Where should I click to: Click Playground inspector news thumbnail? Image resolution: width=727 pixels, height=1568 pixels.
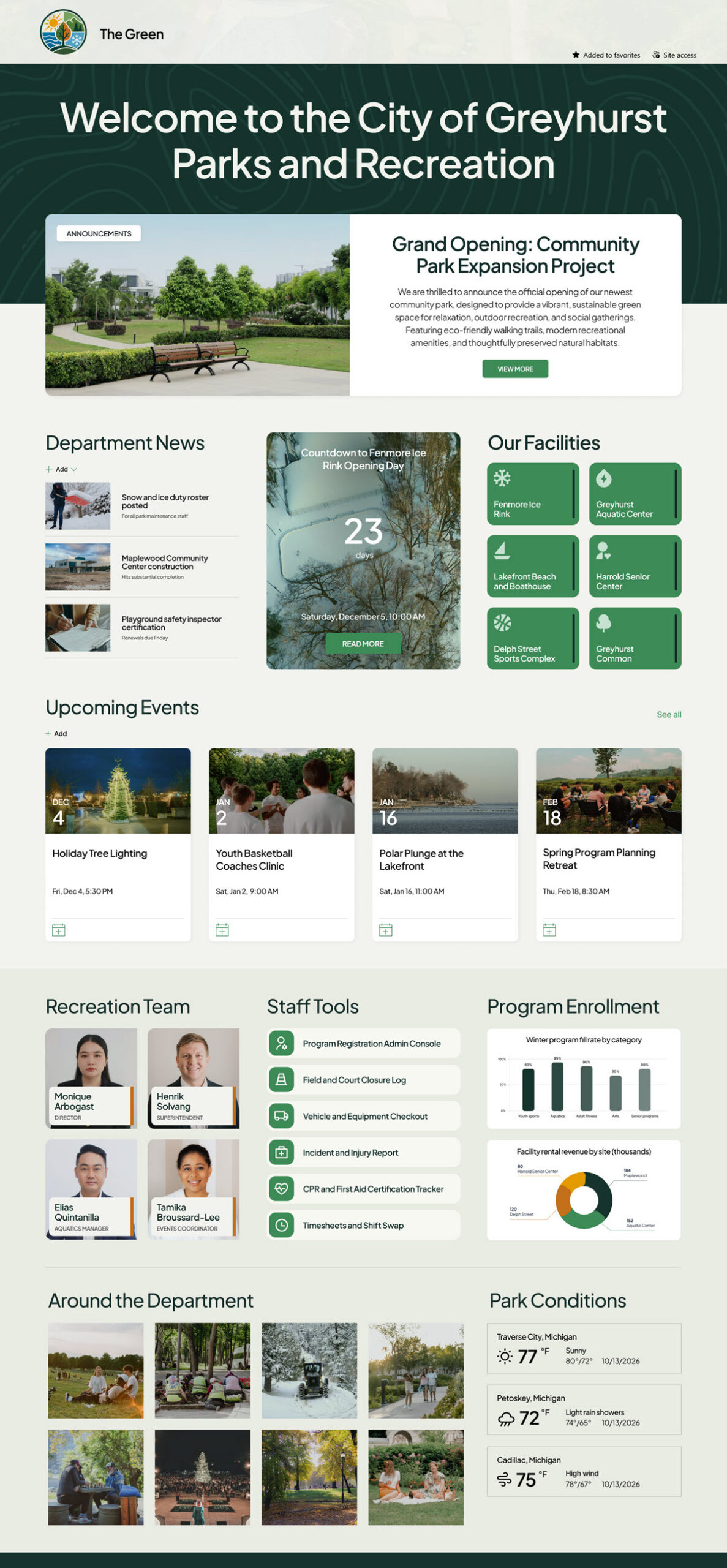78,627
